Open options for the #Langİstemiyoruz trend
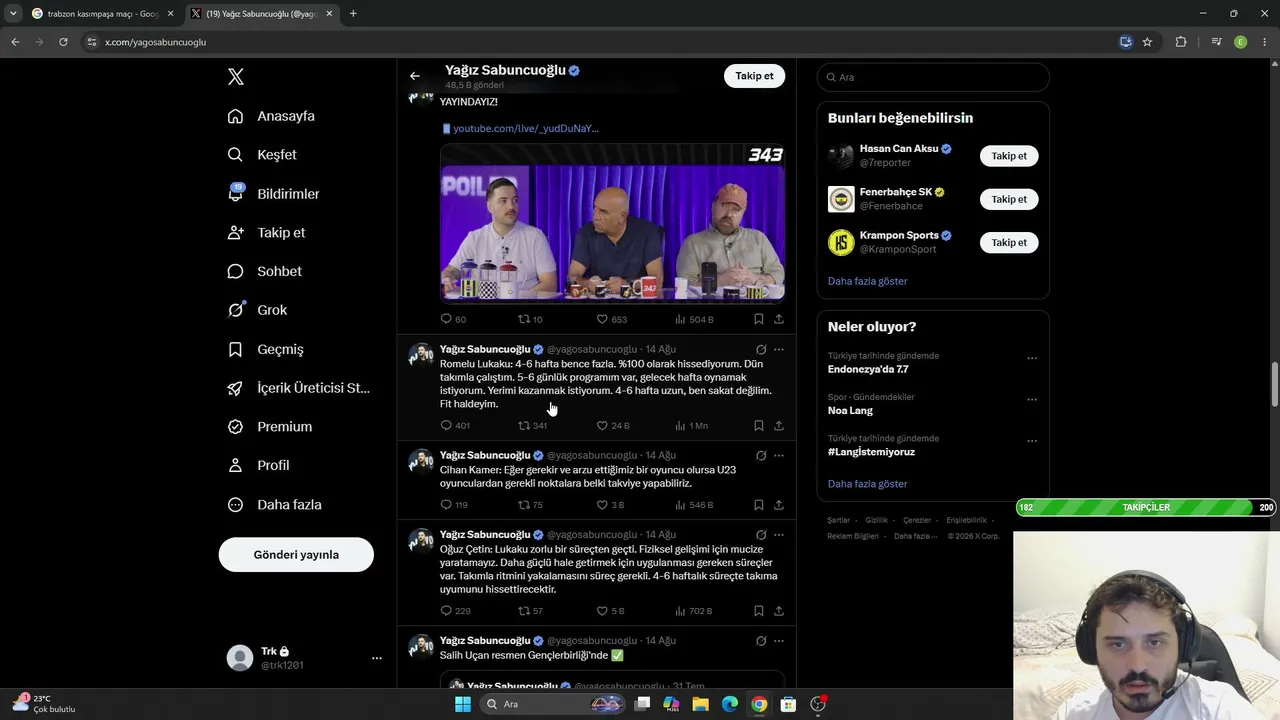Viewport: 1280px width, 720px height. point(1032,440)
